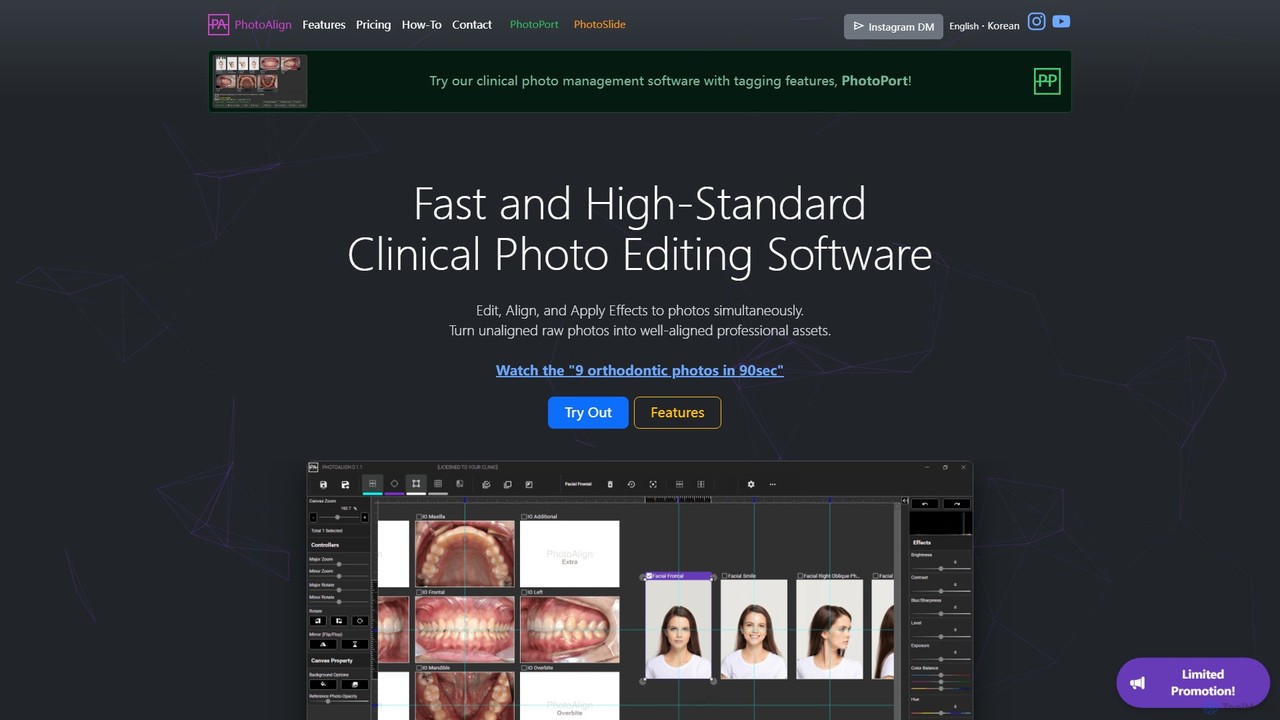The image size is (1280, 720).
Task: Select the grid layout tool with cyan underline
Action: (x=372, y=484)
